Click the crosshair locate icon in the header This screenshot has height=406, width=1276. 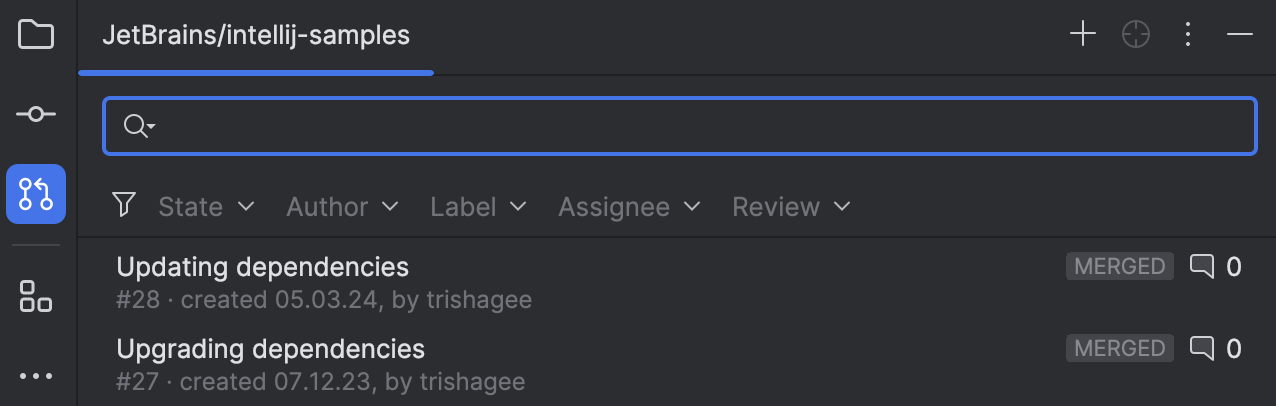click(1136, 35)
